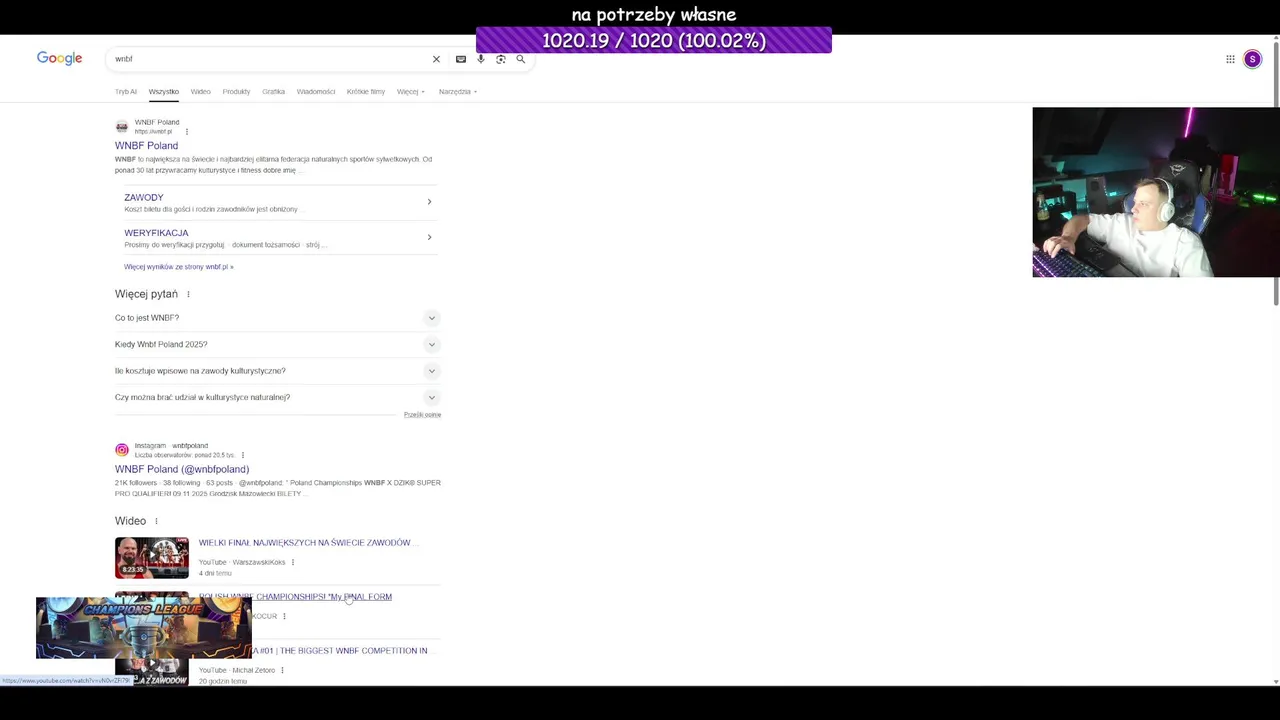Select the Wszystko tab
This screenshot has width=1280, height=720.
164,92
